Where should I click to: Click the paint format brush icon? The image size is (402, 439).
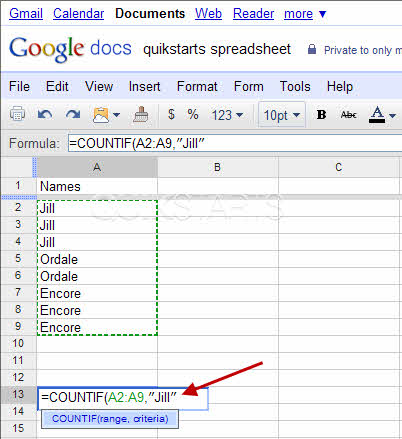click(141, 115)
